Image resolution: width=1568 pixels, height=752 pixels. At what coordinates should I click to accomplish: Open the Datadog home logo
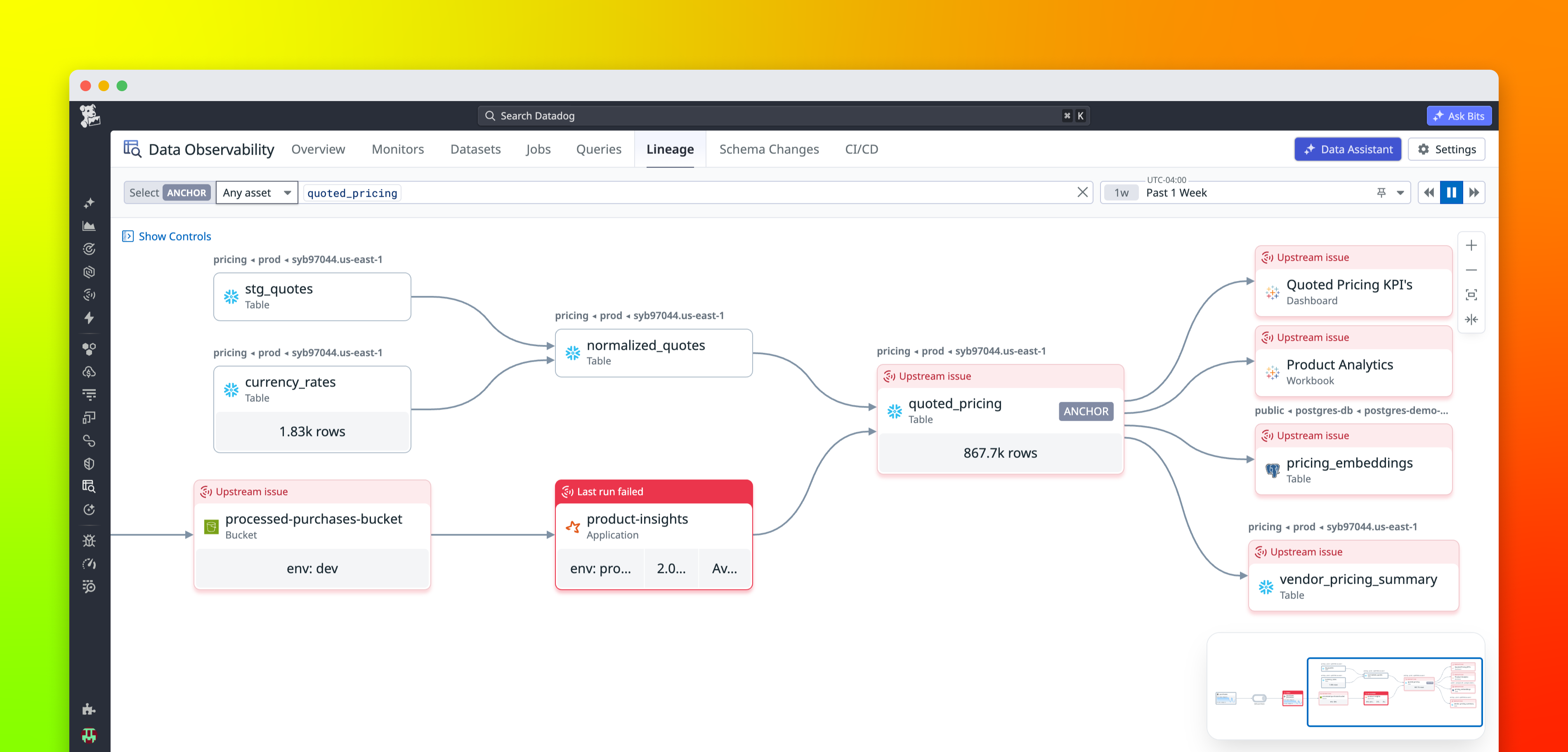coord(90,116)
